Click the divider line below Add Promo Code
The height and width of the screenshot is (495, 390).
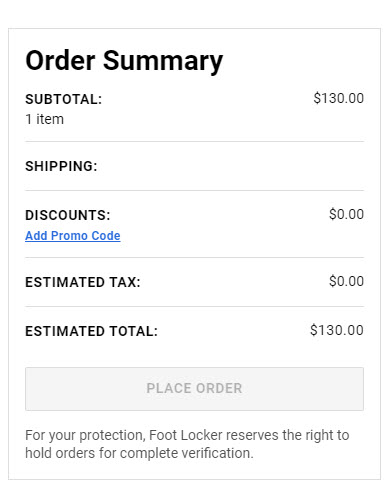[194, 257]
